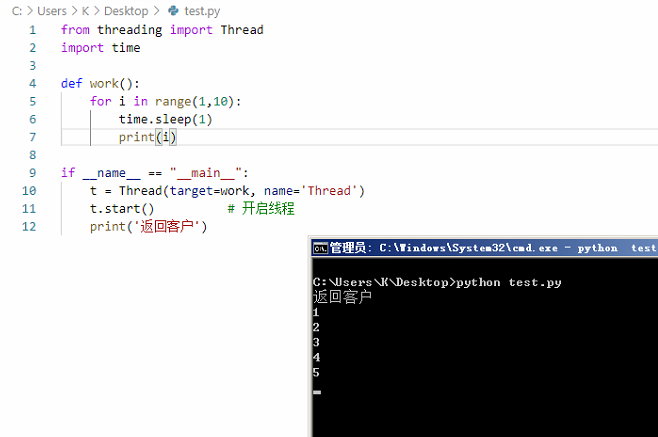The width and height of the screenshot is (658, 437).
Task: Place cursor on the 'def work()' line
Action: (x=100, y=84)
